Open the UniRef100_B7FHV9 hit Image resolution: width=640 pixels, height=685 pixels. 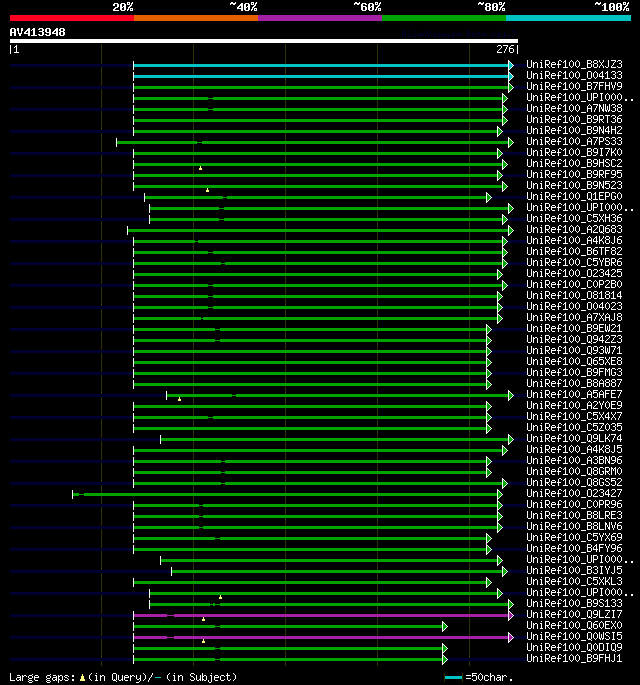click(574, 86)
